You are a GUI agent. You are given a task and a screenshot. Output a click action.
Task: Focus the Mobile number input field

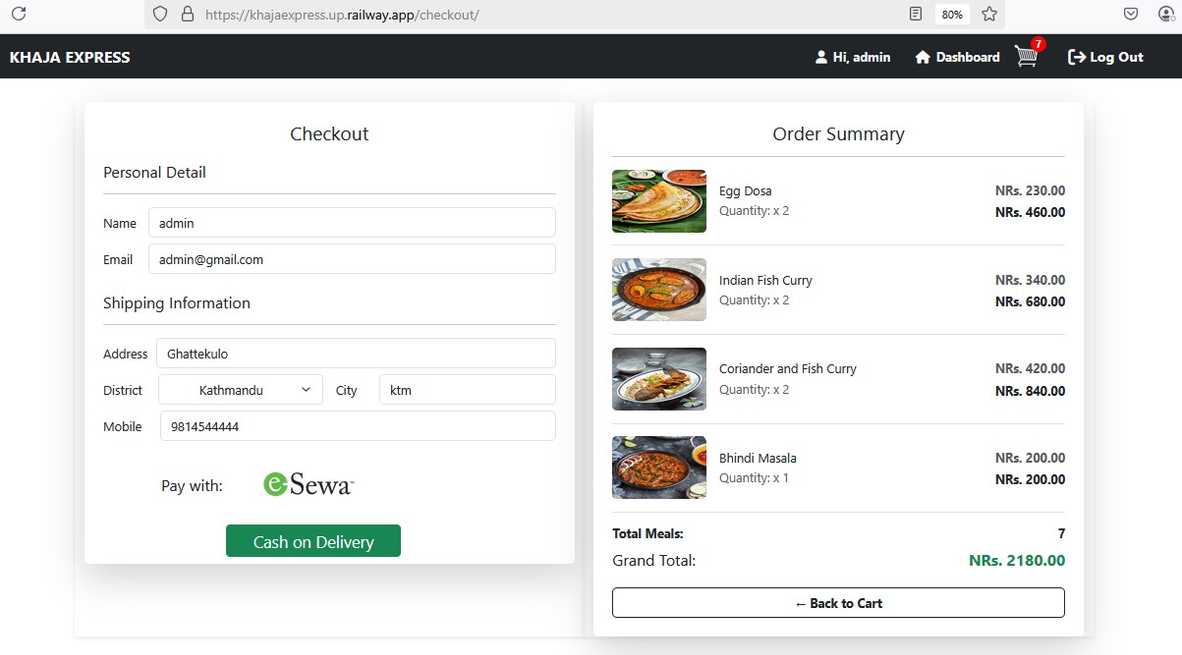357,426
